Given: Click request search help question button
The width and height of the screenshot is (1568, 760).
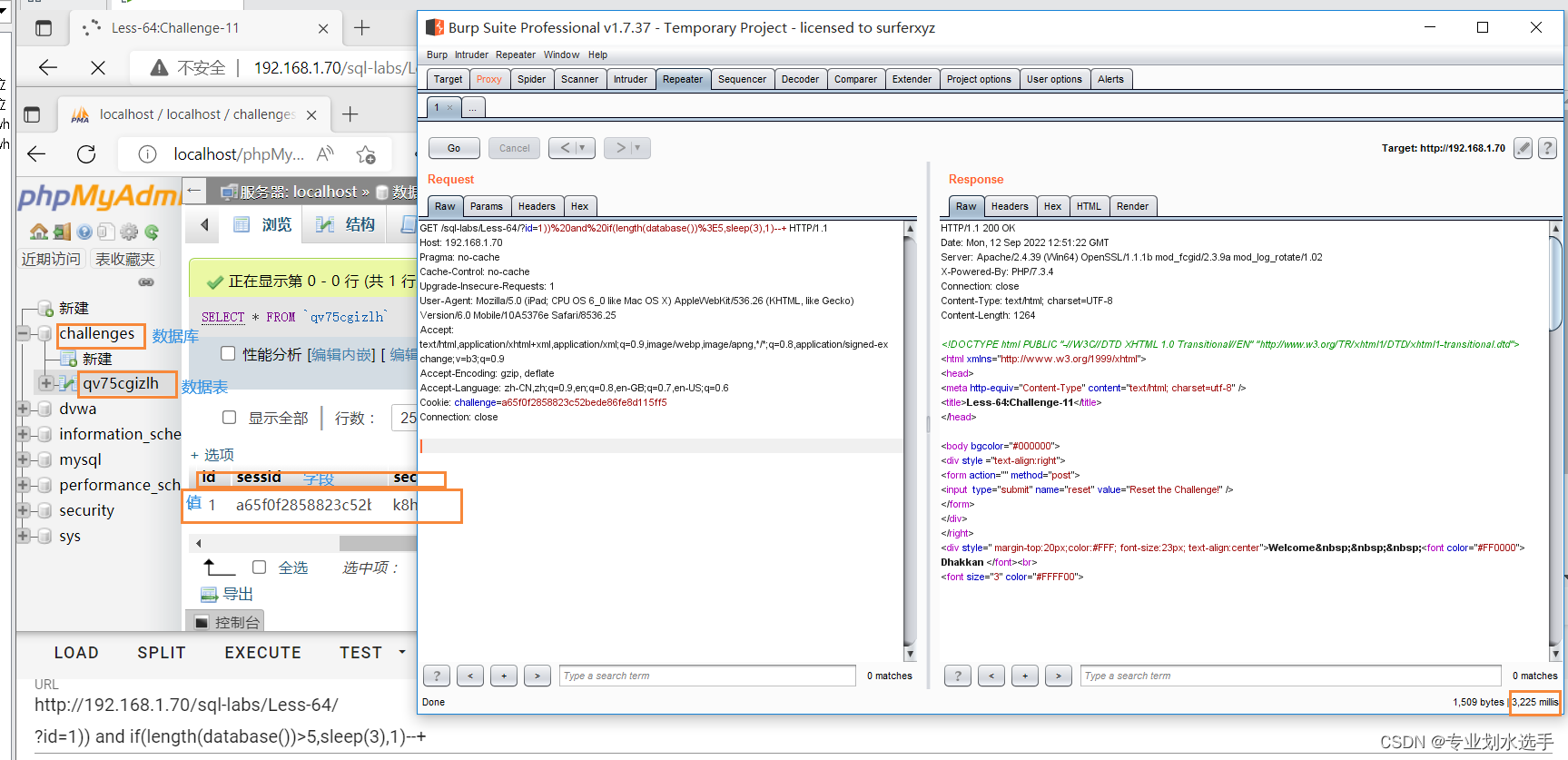Looking at the screenshot, I should tap(437, 676).
